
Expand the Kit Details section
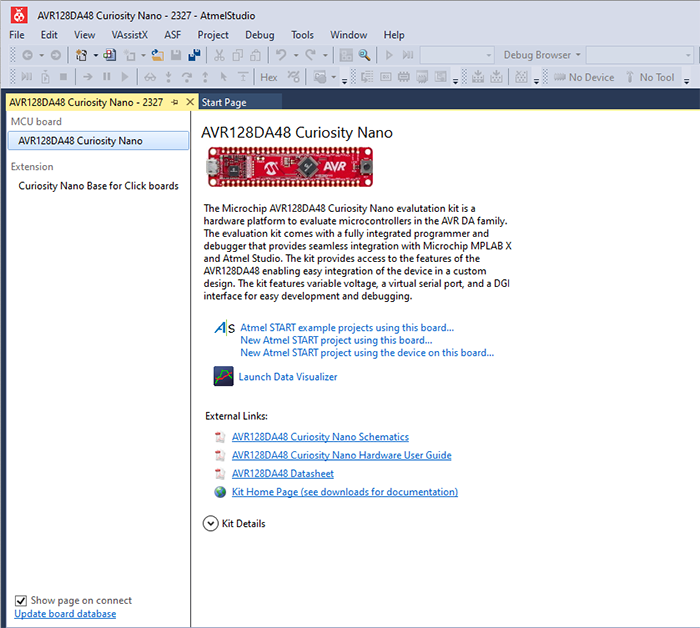pos(211,523)
